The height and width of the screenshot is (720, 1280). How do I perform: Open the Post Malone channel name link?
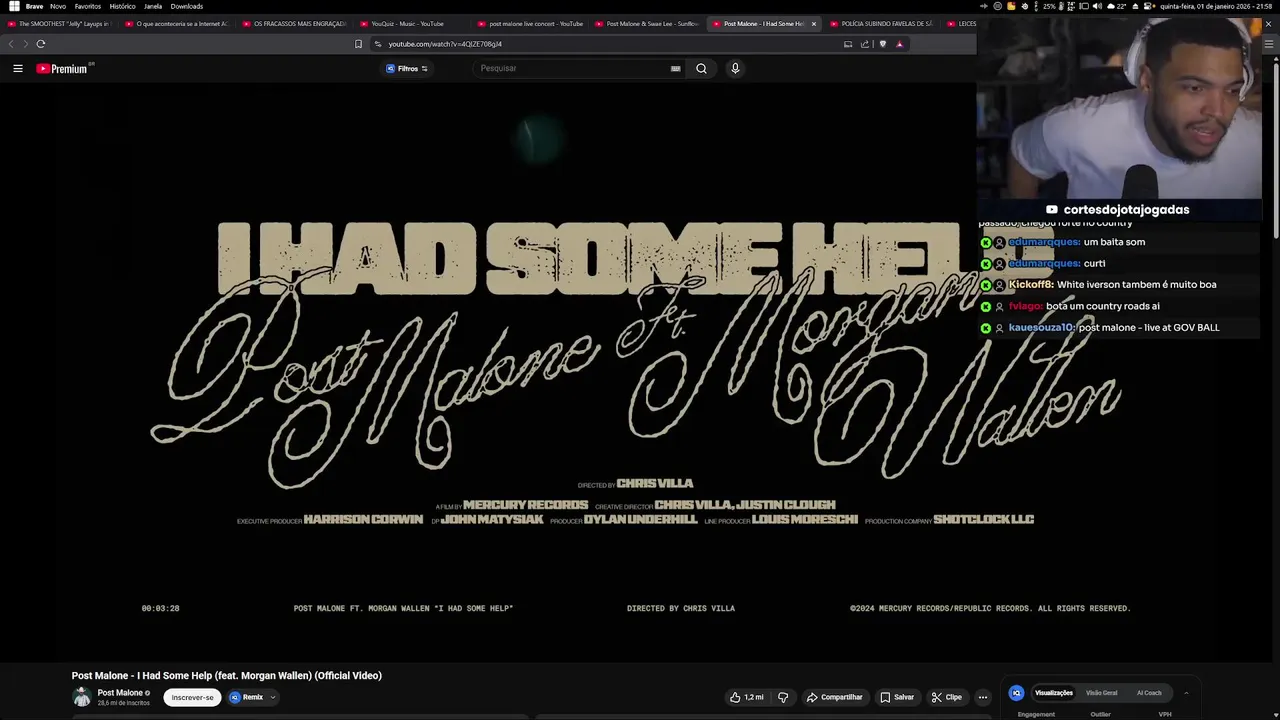120,693
